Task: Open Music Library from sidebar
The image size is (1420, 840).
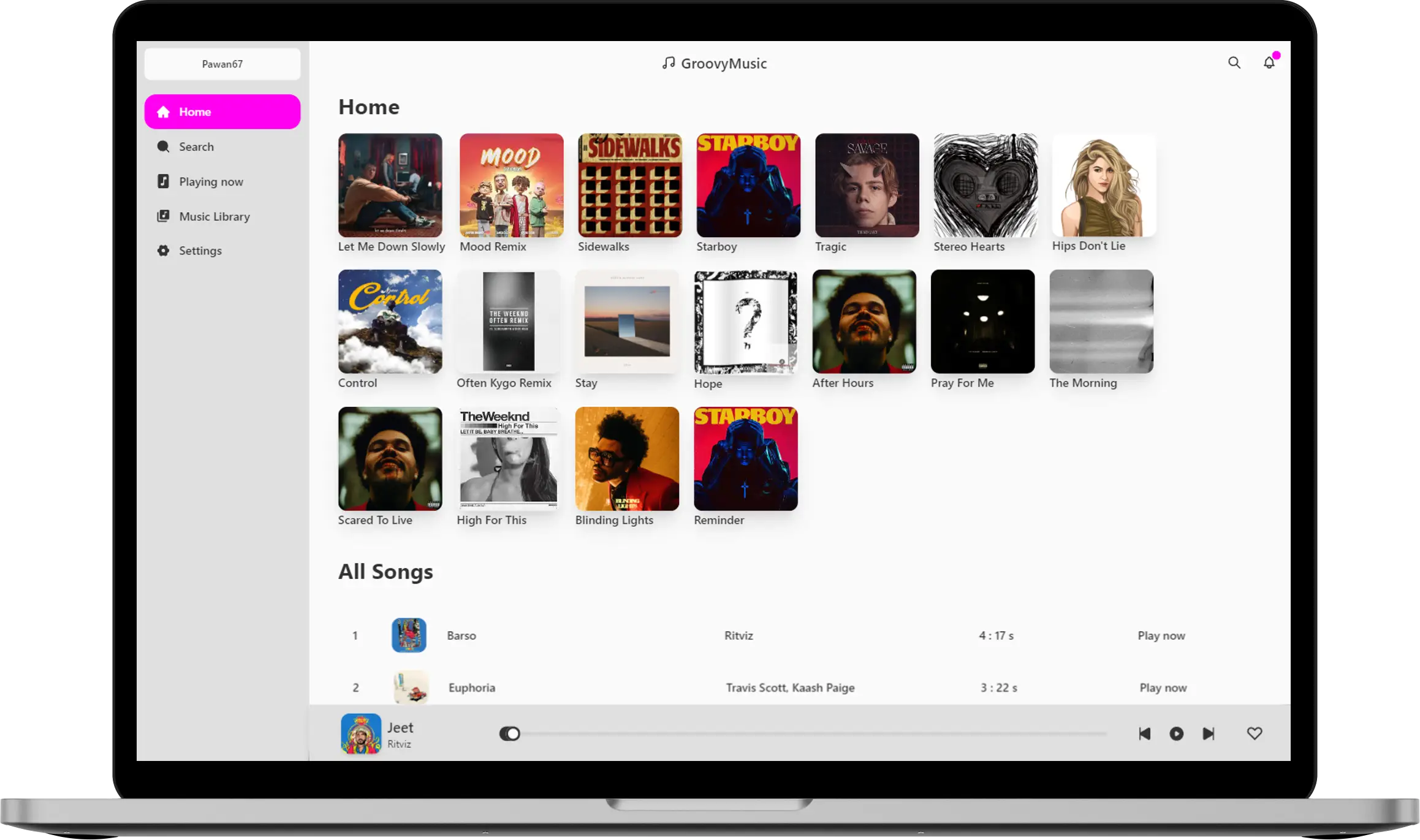Action: (214, 216)
